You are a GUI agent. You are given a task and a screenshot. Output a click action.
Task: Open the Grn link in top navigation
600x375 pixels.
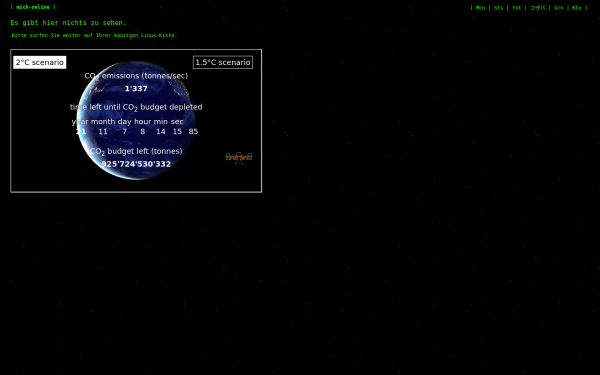(558, 8)
